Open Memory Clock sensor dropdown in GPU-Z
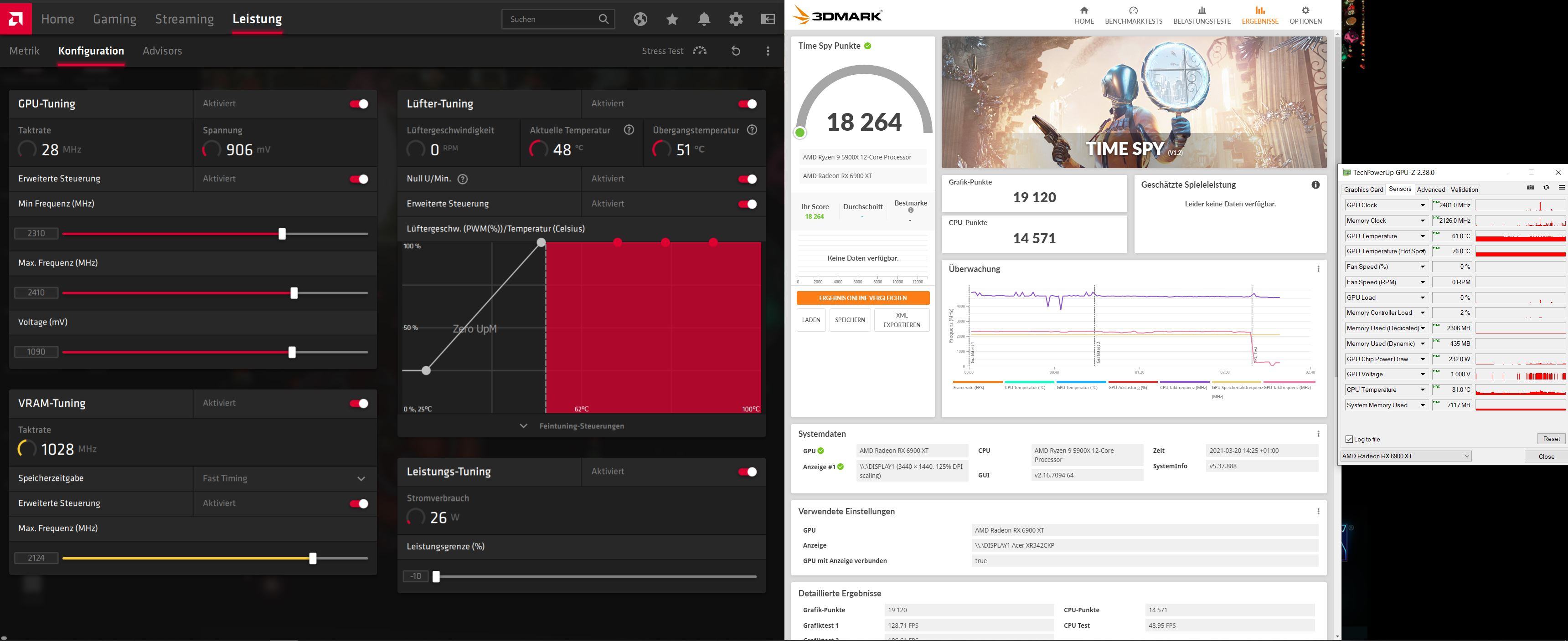The width and height of the screenshot is (1568, 641). point(1423,221)
